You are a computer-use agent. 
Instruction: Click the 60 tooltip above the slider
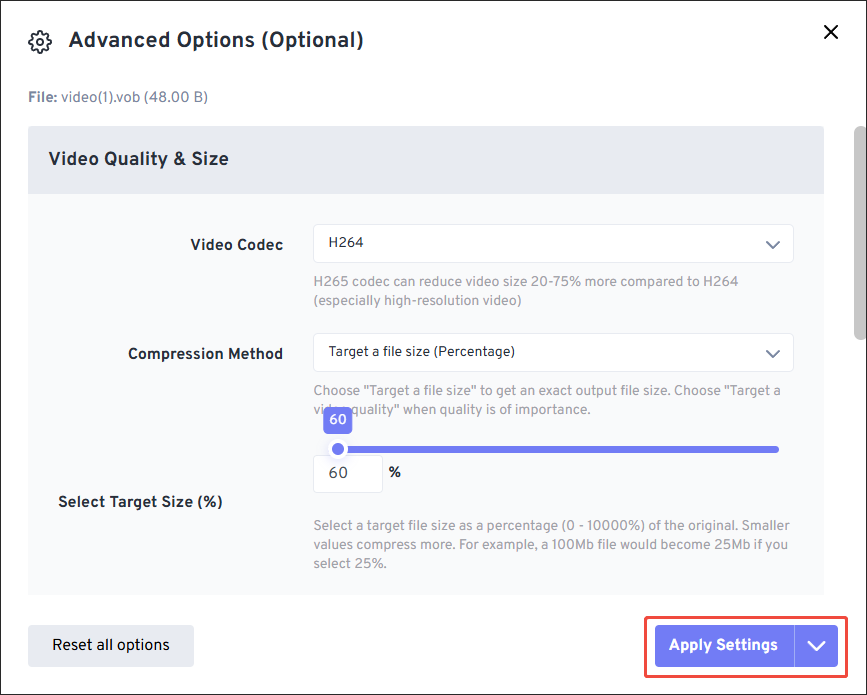(x=338, y=420)
